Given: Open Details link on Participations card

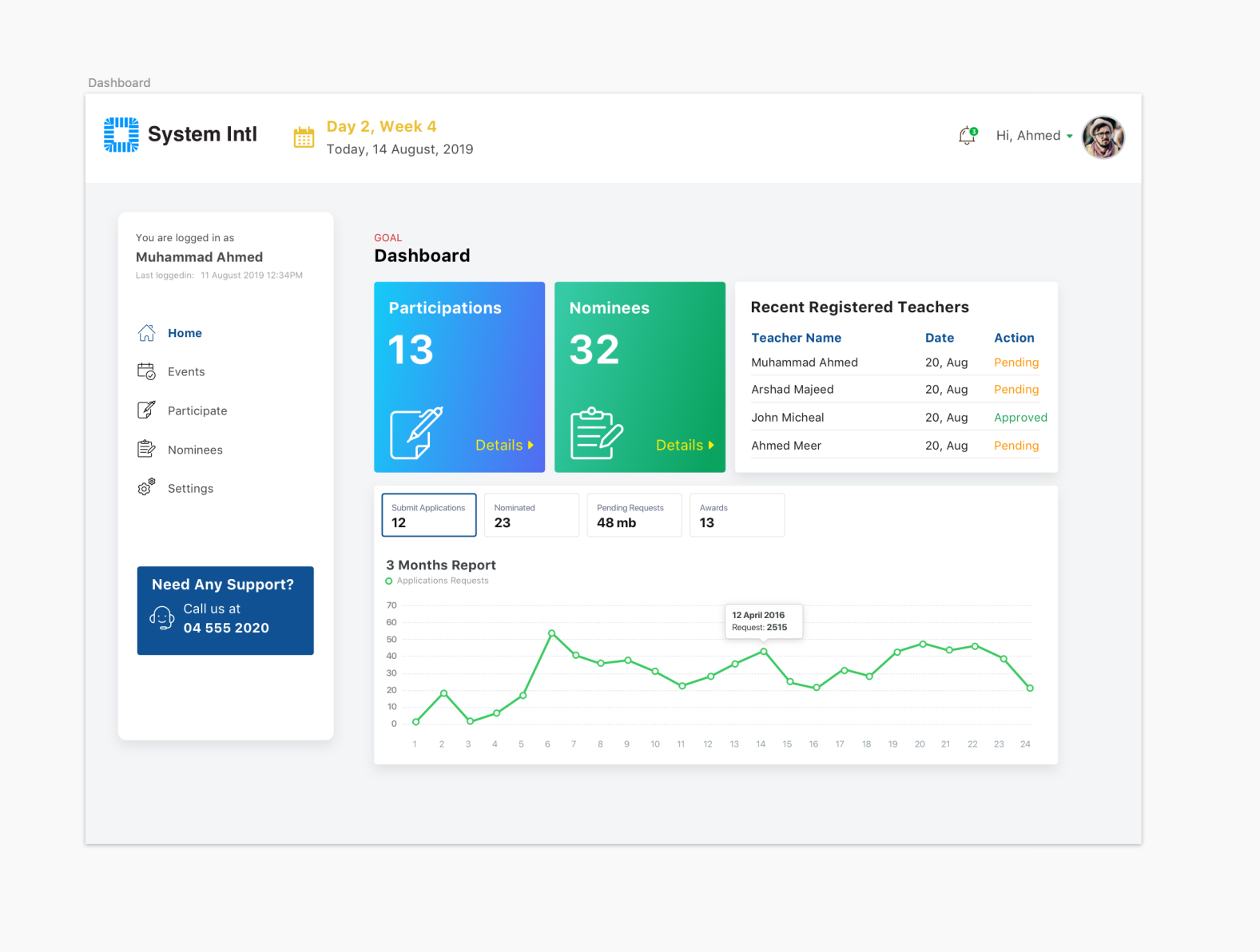Looking at the screenshot, I should 504,445.
